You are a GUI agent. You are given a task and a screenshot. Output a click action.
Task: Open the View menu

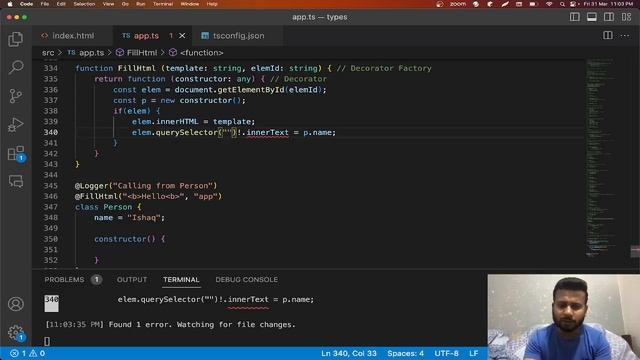108,4
